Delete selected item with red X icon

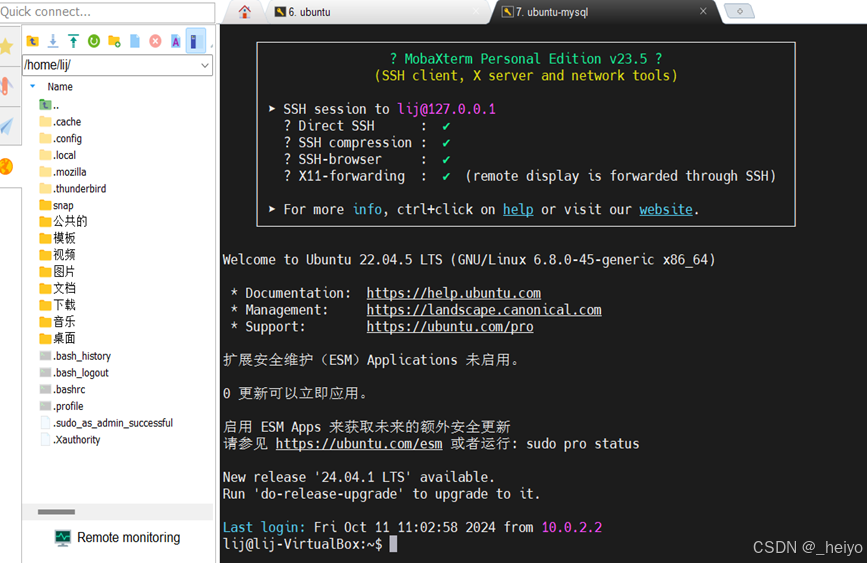pos(155,41)
